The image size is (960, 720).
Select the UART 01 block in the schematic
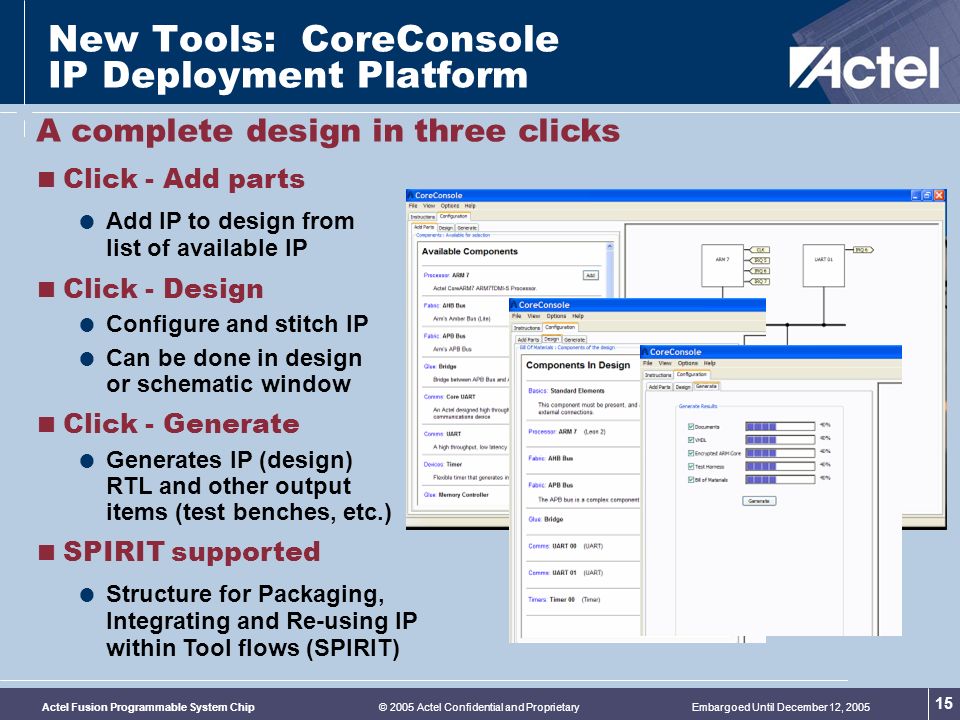[x=823, y=265]
